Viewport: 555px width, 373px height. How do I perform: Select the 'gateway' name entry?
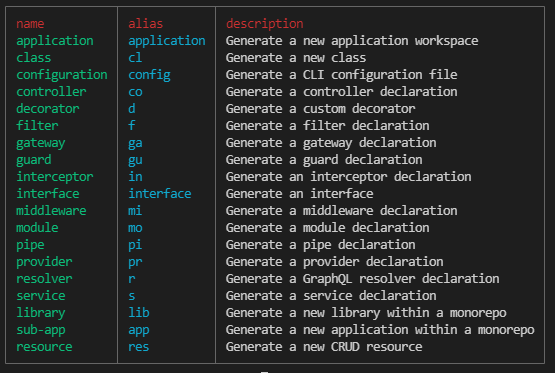[41, 143]
